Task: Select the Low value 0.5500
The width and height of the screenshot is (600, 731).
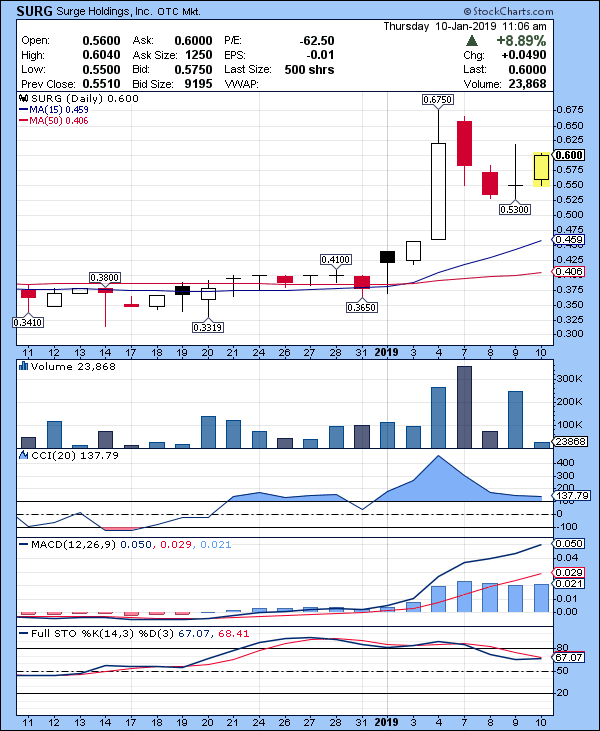Action: (101, 70)
